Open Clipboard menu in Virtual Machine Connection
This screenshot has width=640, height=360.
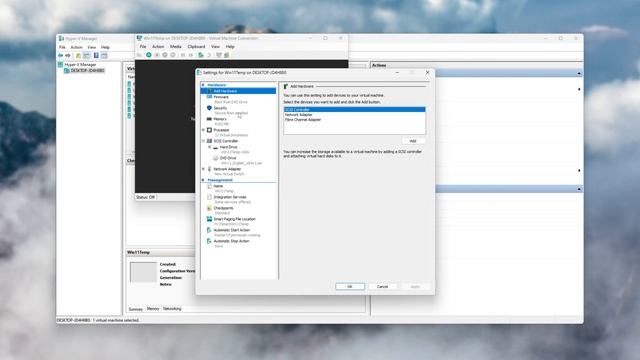point(196,47)
